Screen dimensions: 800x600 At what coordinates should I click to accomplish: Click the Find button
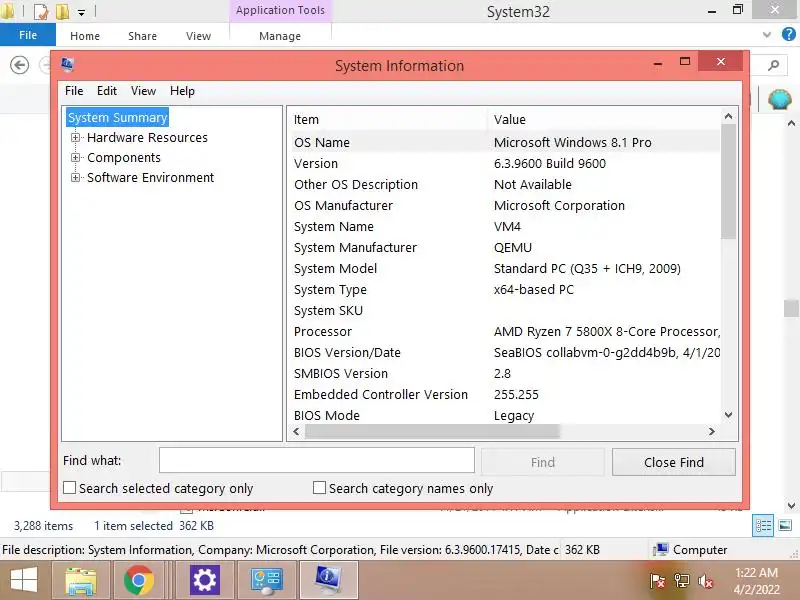pyautogui.click(x=542, y=462)
